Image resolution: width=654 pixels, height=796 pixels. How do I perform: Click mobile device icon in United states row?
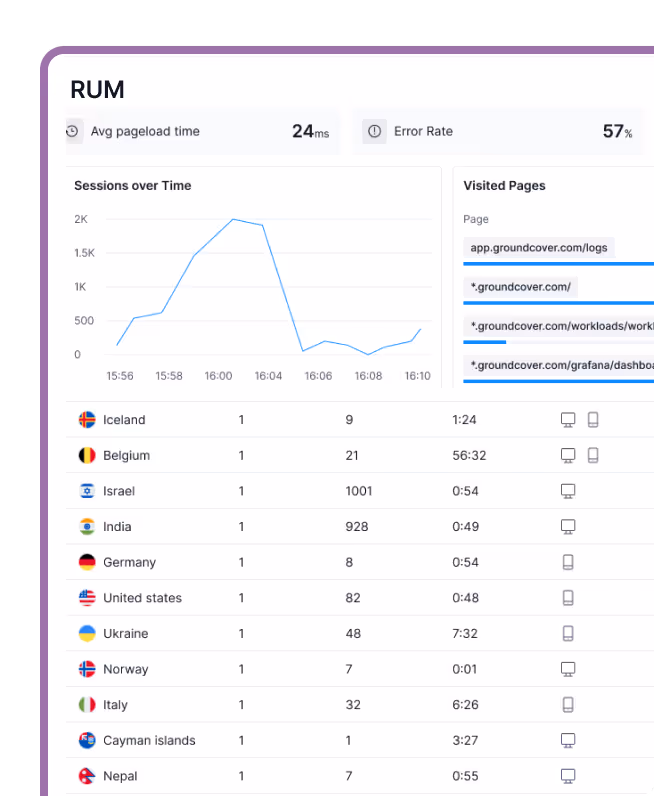coord(568,598)
